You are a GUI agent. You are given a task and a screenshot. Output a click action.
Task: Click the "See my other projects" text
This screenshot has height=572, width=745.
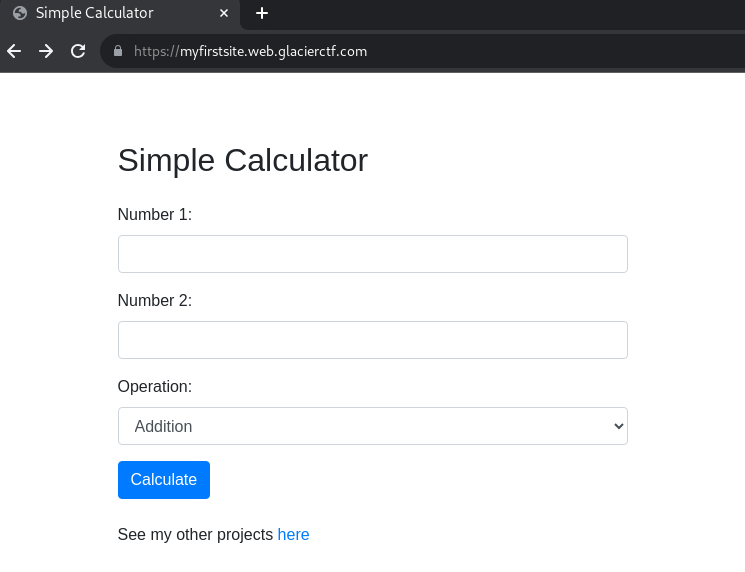click(x=195, y=534)
